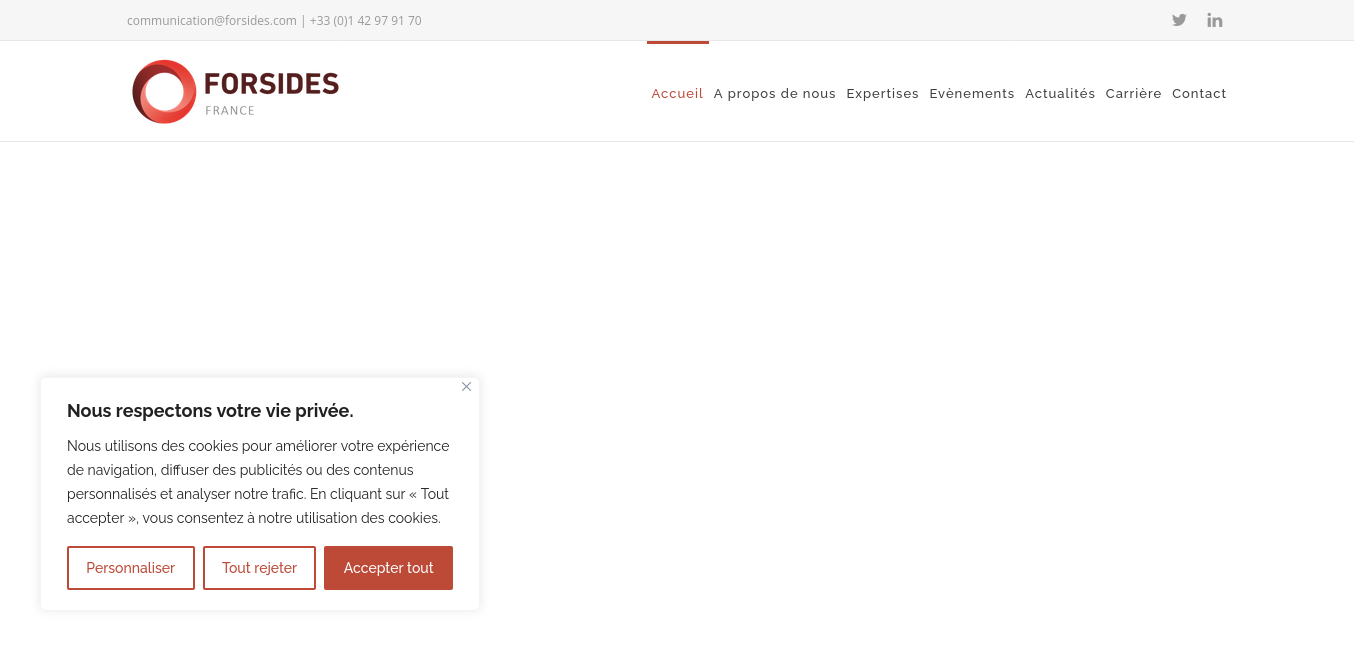Open the Twitter social icon
This screenshot has width=1366, height=651.
(x=1179, y=20)
